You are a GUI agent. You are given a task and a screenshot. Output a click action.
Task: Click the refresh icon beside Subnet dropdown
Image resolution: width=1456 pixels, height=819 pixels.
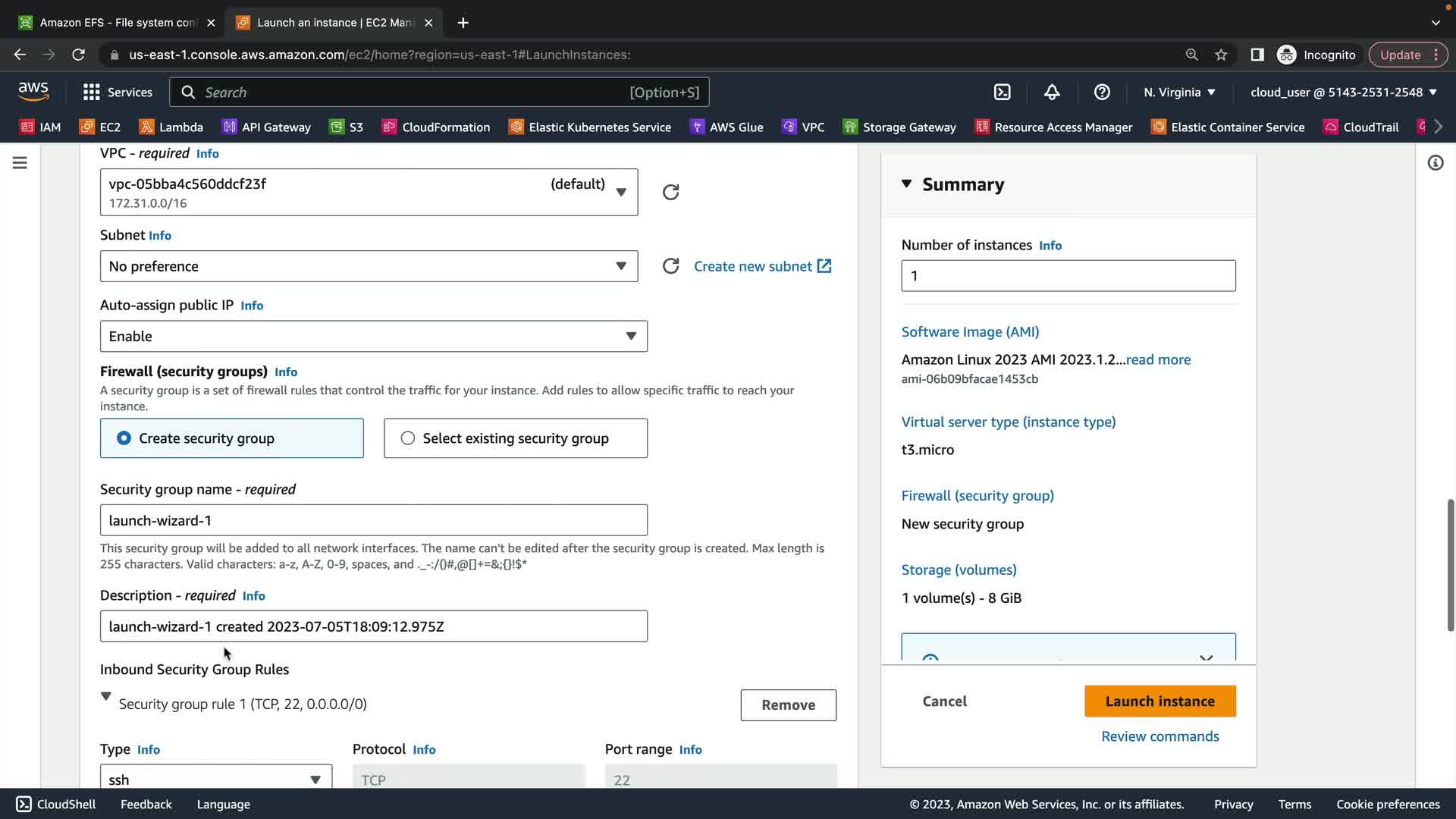click(x=670, y=266)
